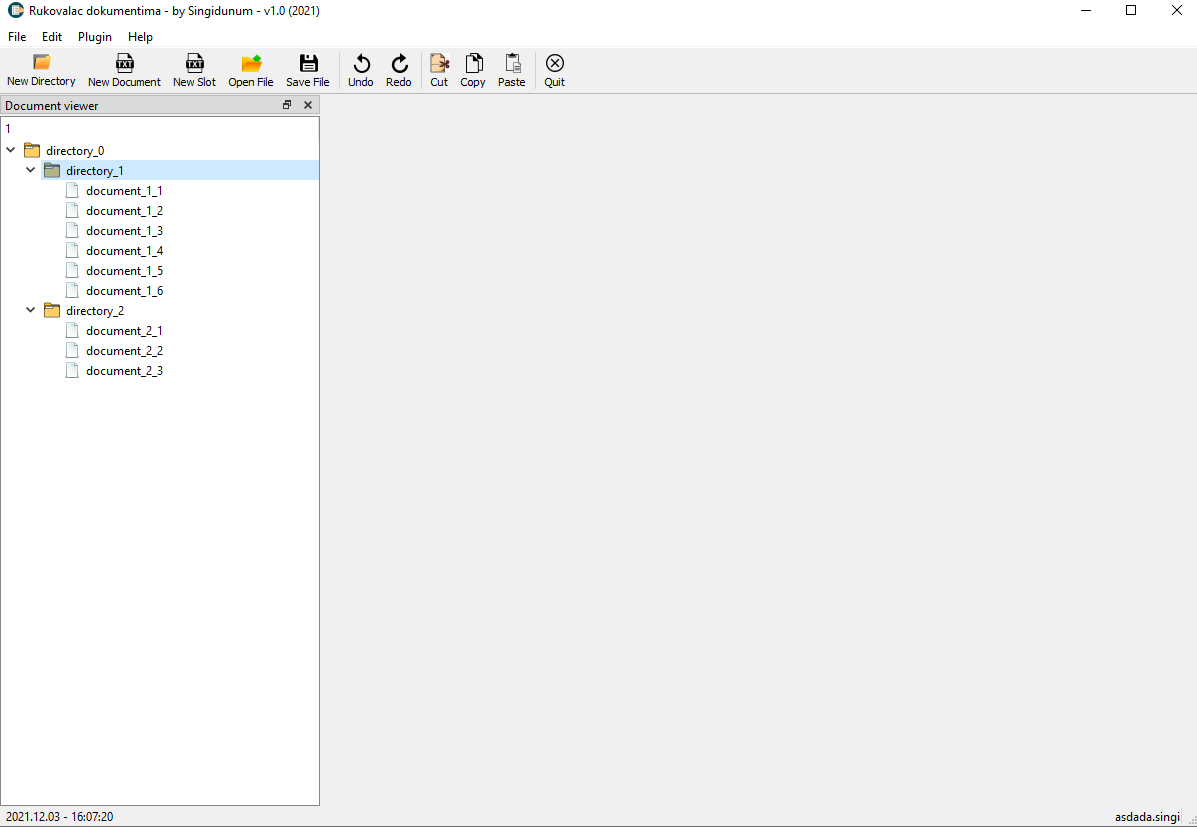1197x827 pixels.
Task: Open the Plugin menu
Action: (95, 37)
